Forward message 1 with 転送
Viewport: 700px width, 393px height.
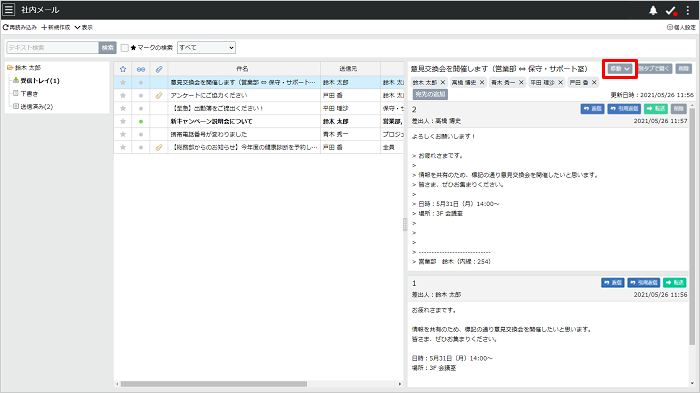675,283
